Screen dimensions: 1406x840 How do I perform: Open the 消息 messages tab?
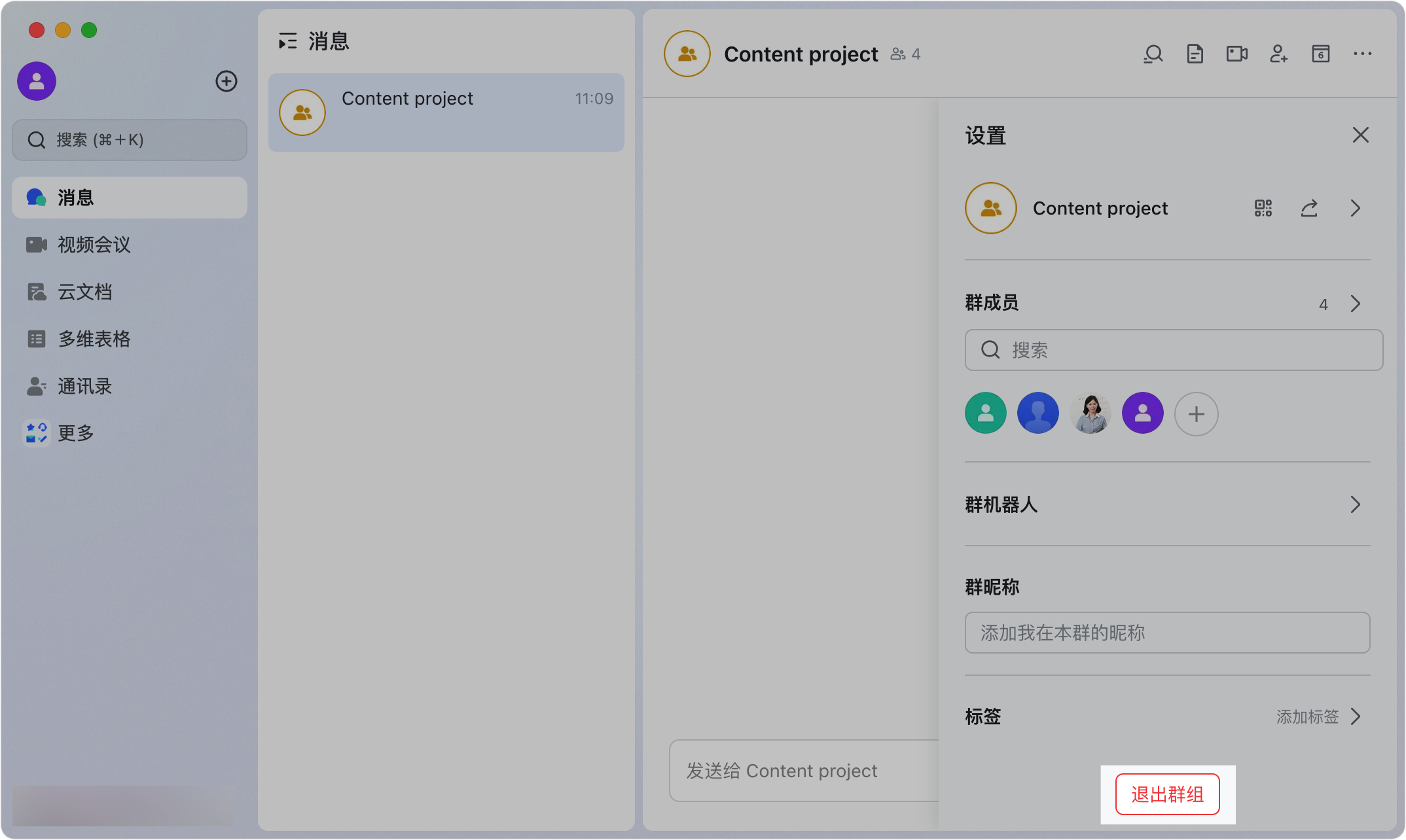coord(130,198)
